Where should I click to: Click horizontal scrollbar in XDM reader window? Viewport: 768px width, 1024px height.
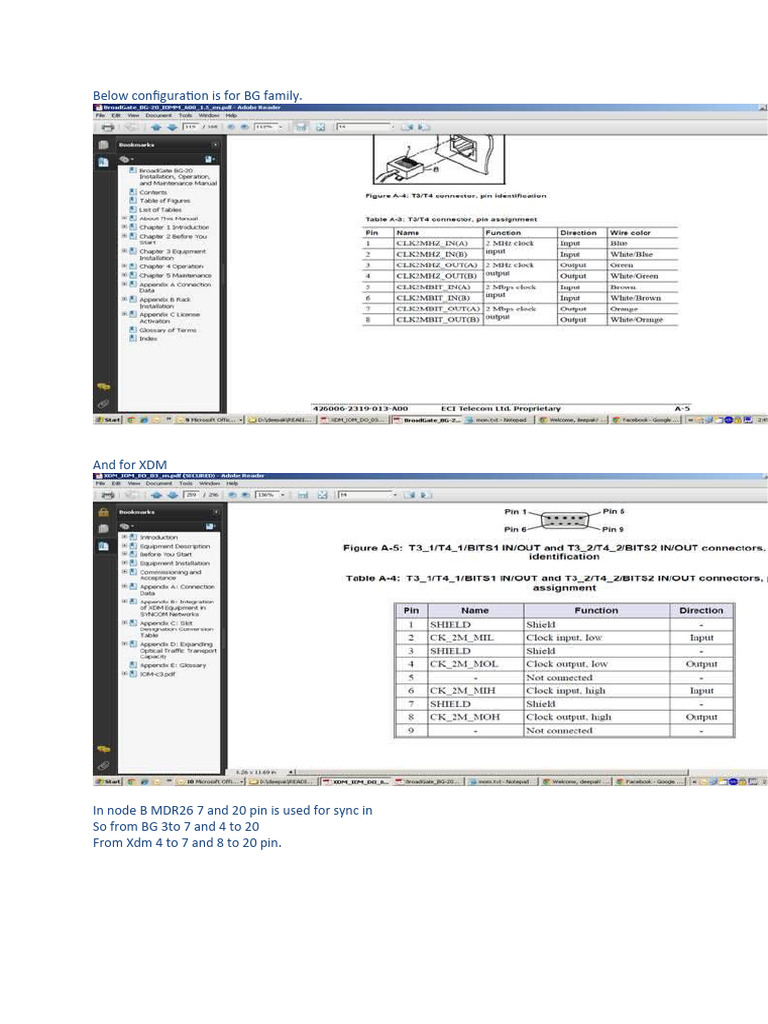493,772
